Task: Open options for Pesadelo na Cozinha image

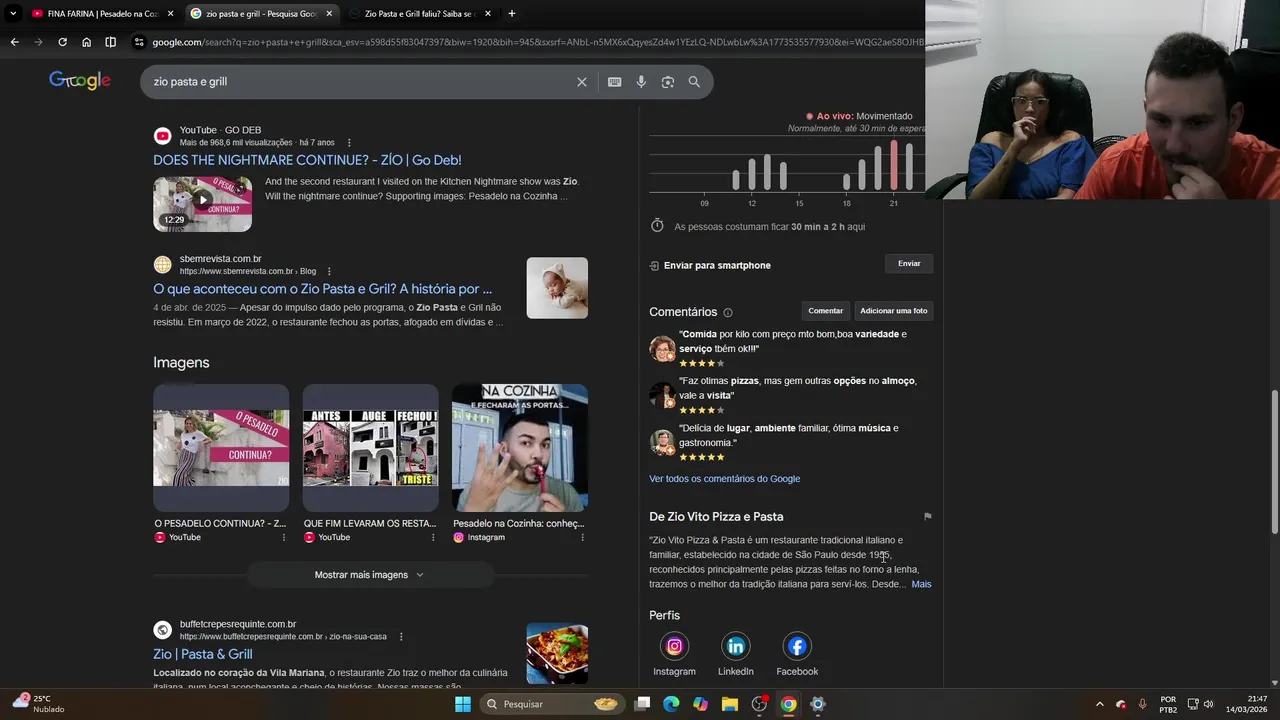Action: (x=582, y=537)
